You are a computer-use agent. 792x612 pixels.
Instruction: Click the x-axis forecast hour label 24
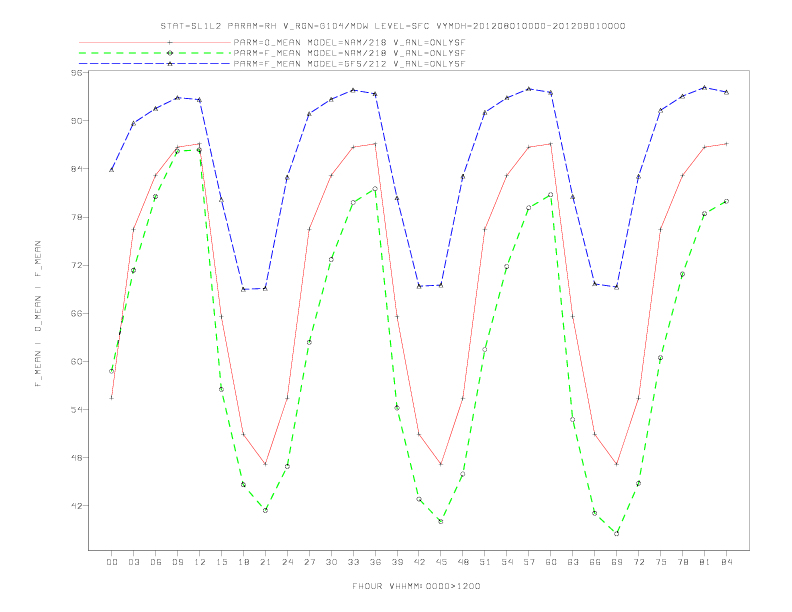point(287,562)
